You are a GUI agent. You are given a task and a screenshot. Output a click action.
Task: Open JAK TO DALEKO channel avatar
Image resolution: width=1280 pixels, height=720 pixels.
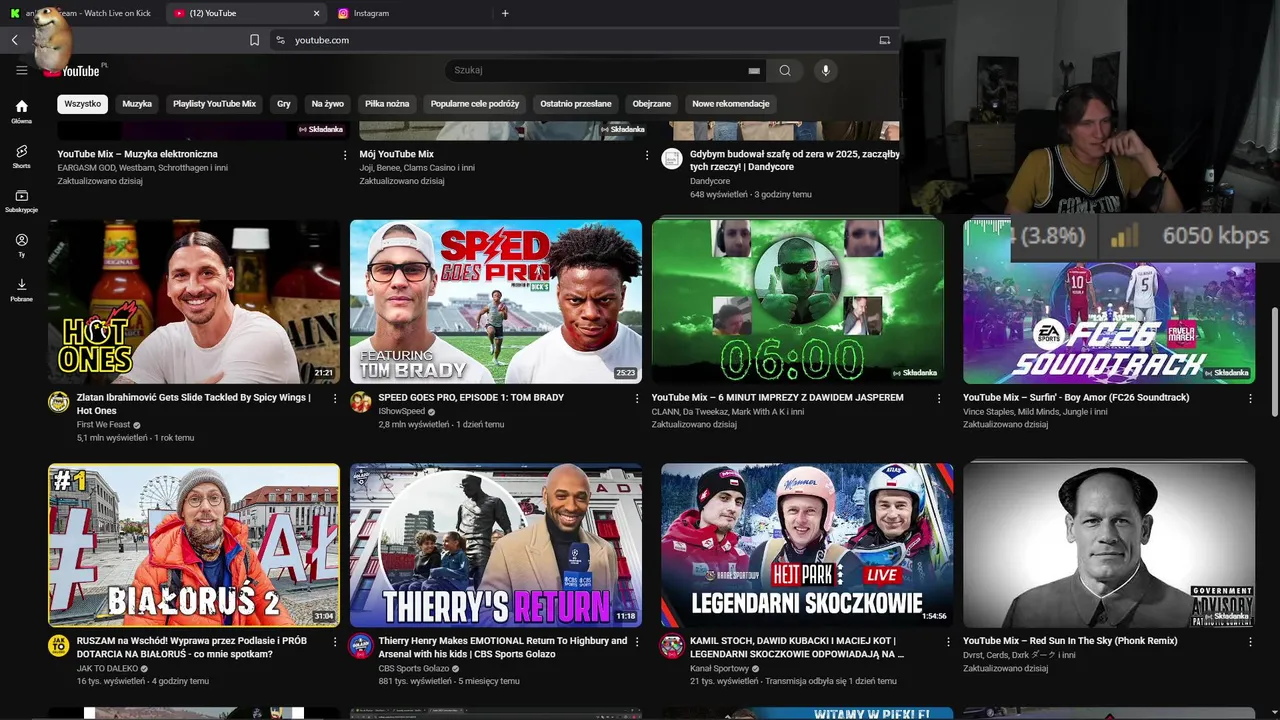[59, 645]
